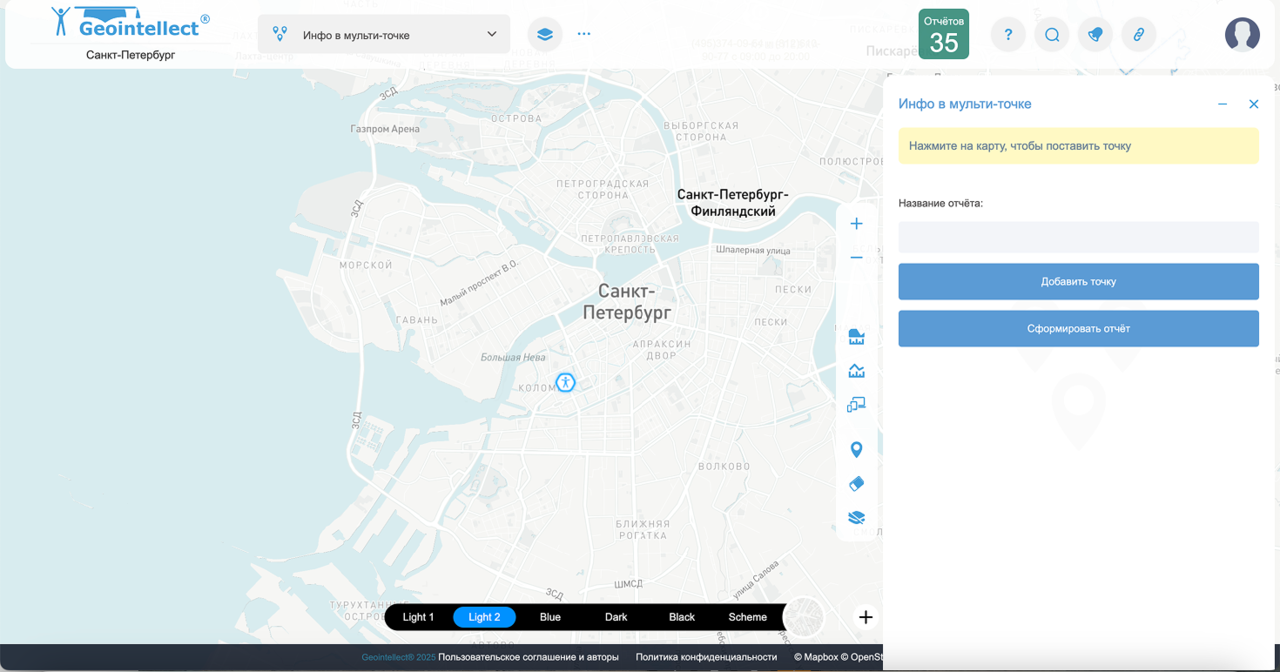1280x672 pixels.
Task: Select the Dark map style
Action: [616, 617]
